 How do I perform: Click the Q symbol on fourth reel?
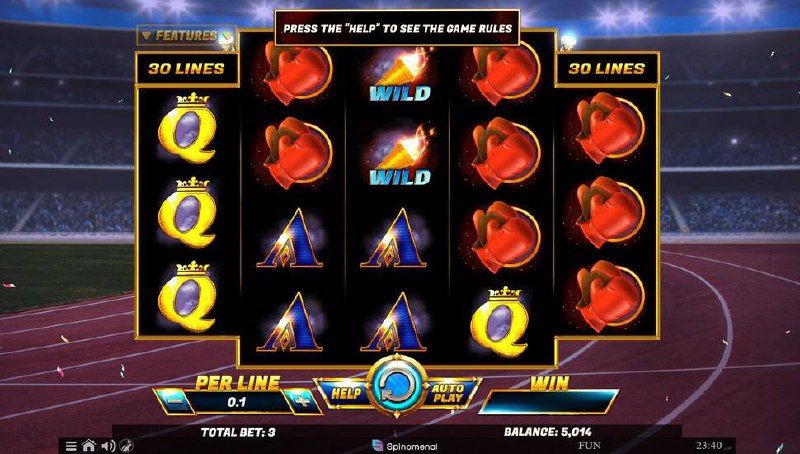[x=500, y=321]
